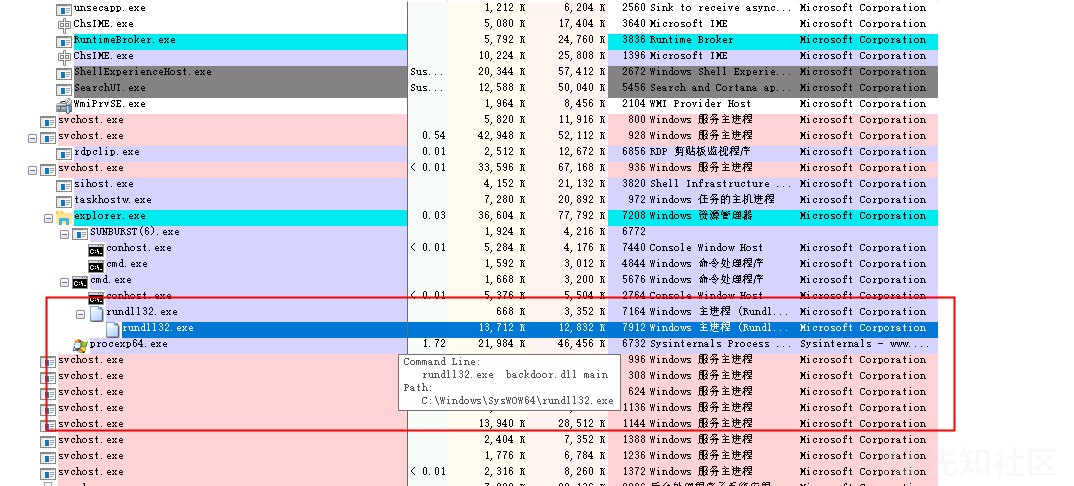Click the SearchUI.exe process icon
The image size is (1074, 486).
point(64,89)
